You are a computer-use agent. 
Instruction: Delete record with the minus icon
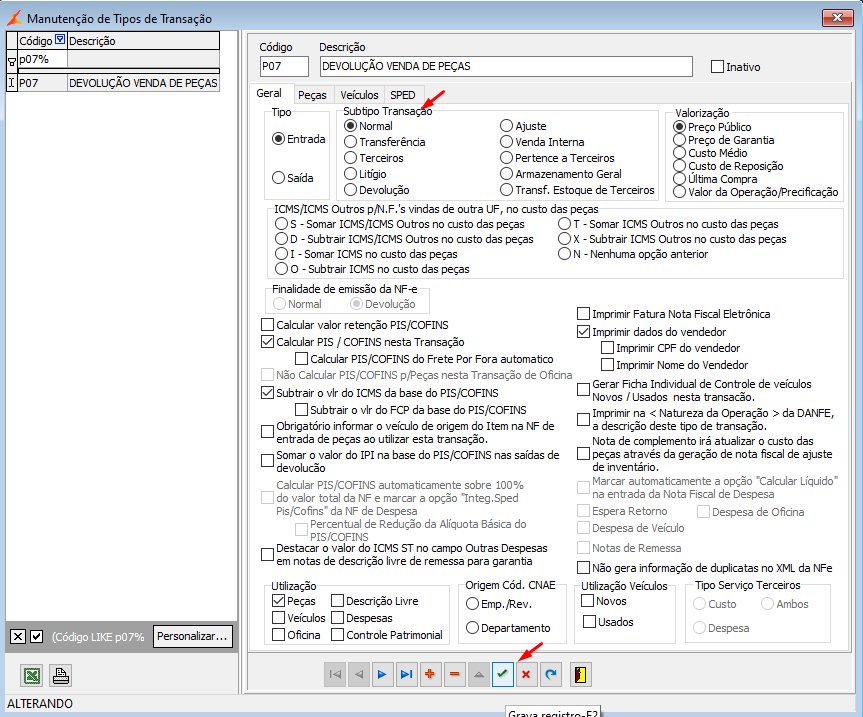click(455, 674)
